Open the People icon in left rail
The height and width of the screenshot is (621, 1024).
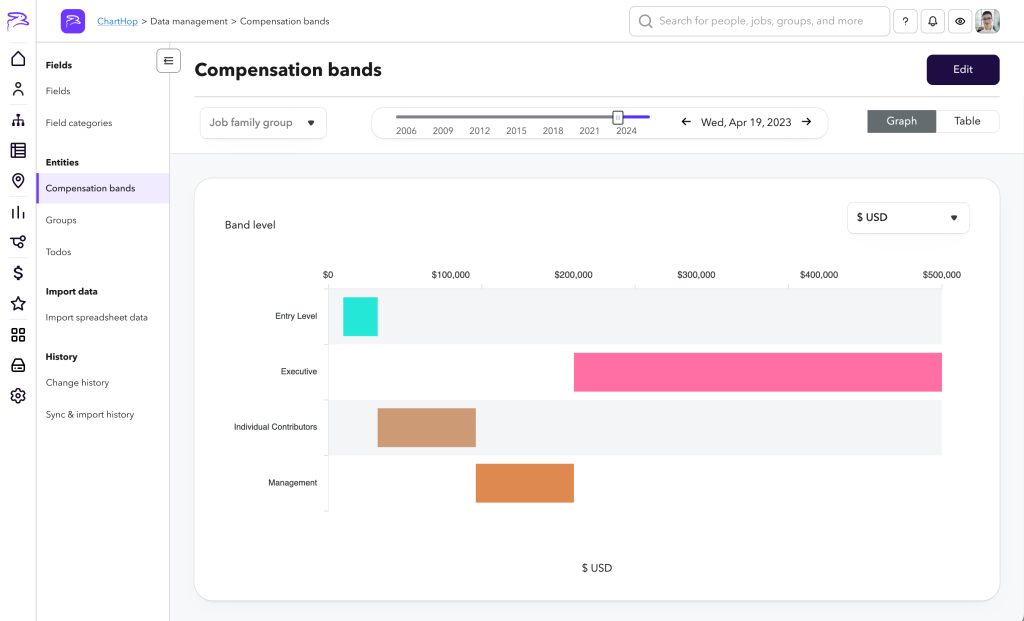(x=18, y=89)
